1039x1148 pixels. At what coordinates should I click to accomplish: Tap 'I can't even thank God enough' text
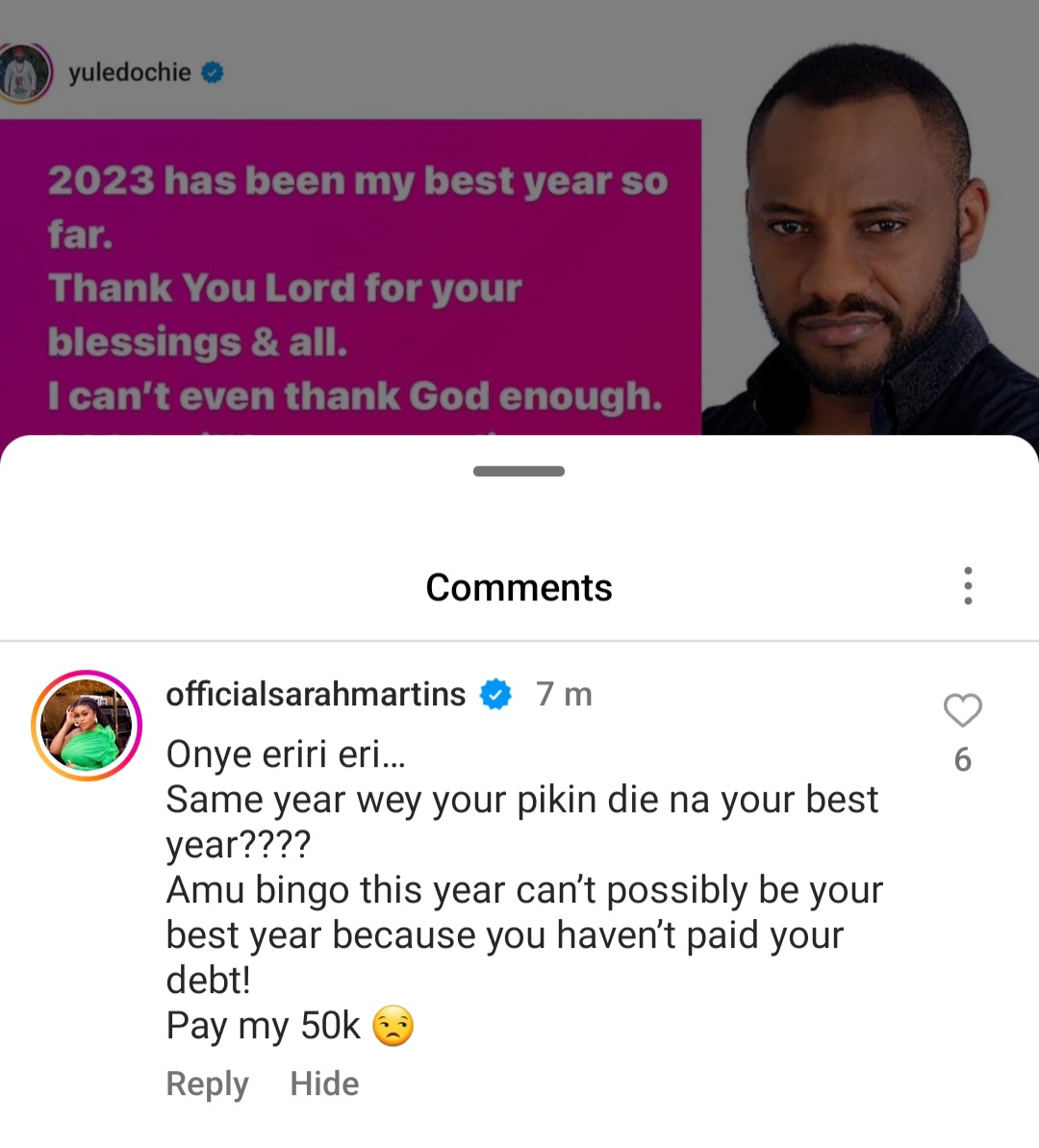(x=355, y=396)
